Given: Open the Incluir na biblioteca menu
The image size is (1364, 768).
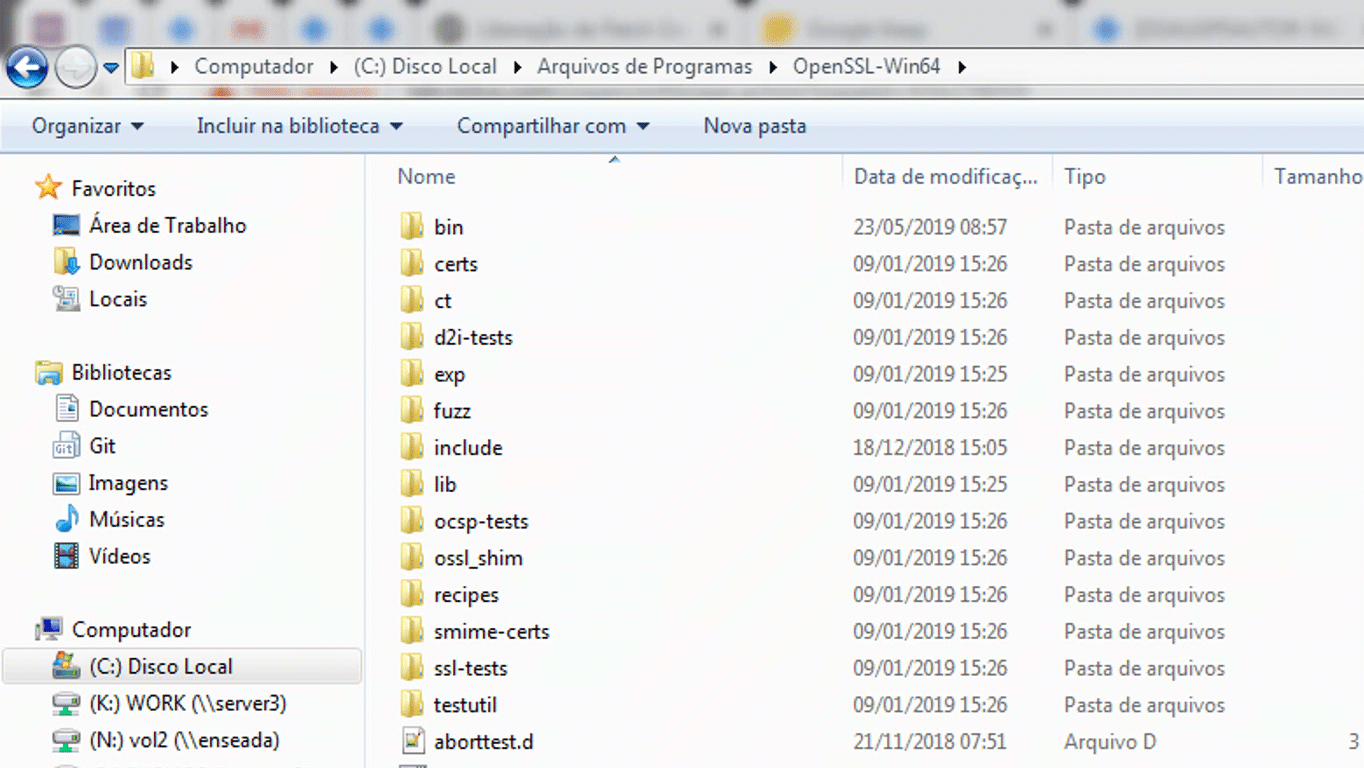Looking at the screenshot, I should (300, 126).
